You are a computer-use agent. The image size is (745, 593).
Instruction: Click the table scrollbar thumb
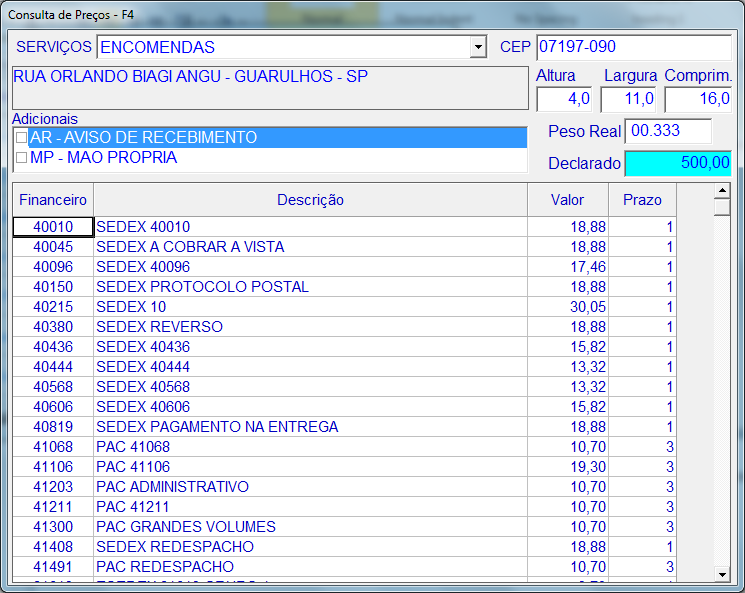[722, 207]
